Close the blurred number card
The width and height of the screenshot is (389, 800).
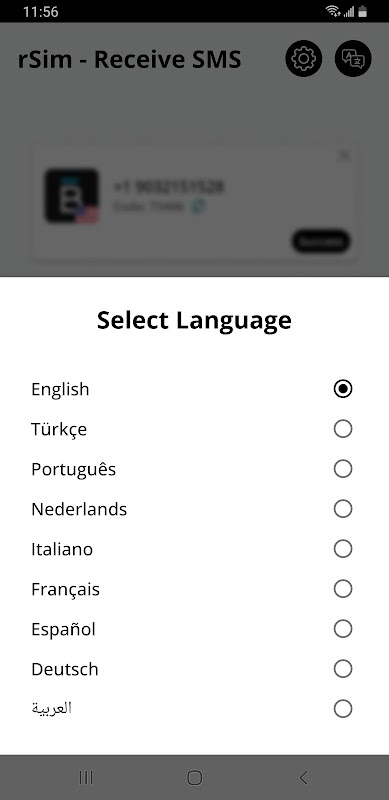[345, 155]
